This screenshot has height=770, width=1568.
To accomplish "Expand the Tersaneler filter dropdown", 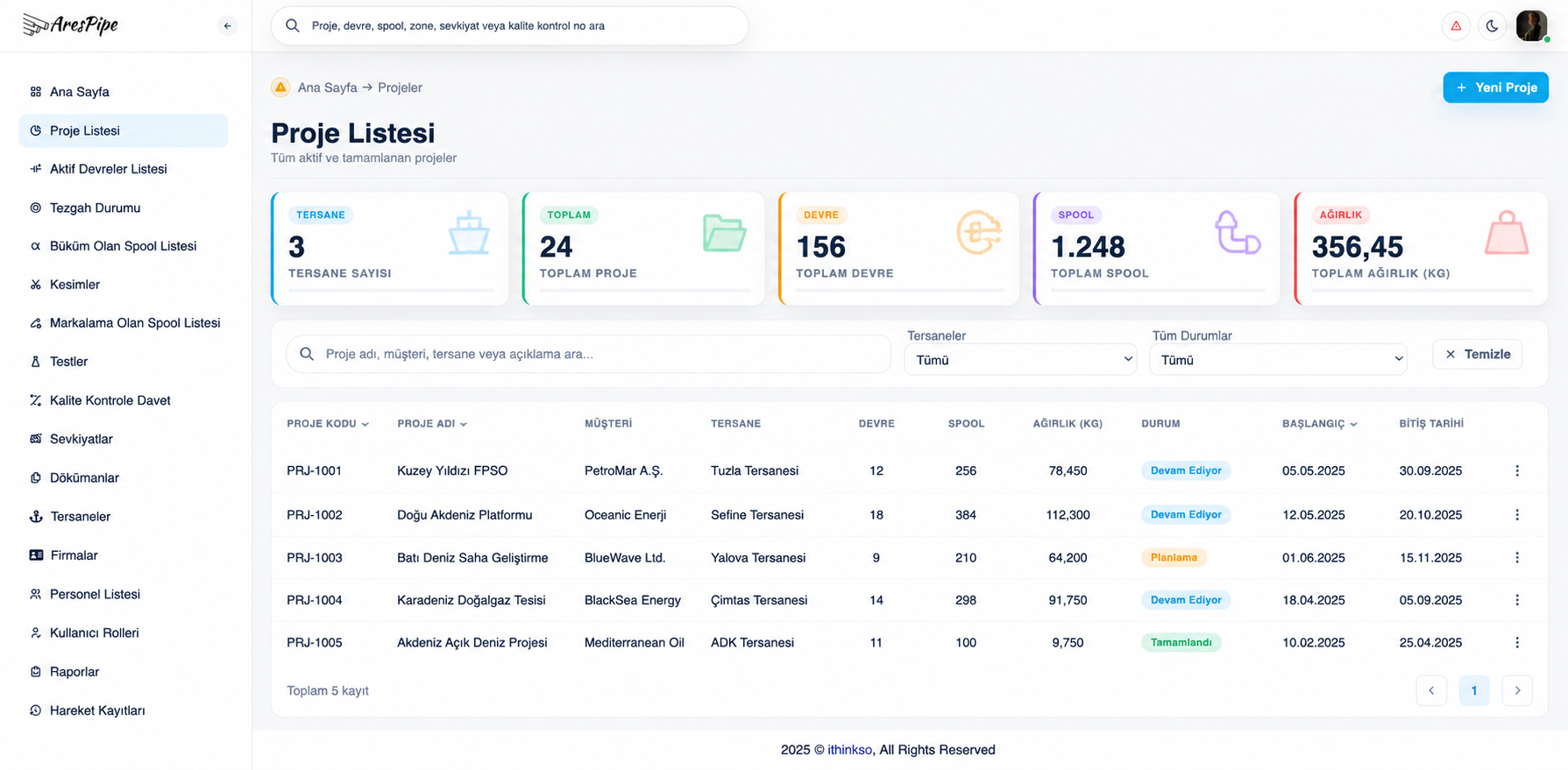I will coord(1020,360).
